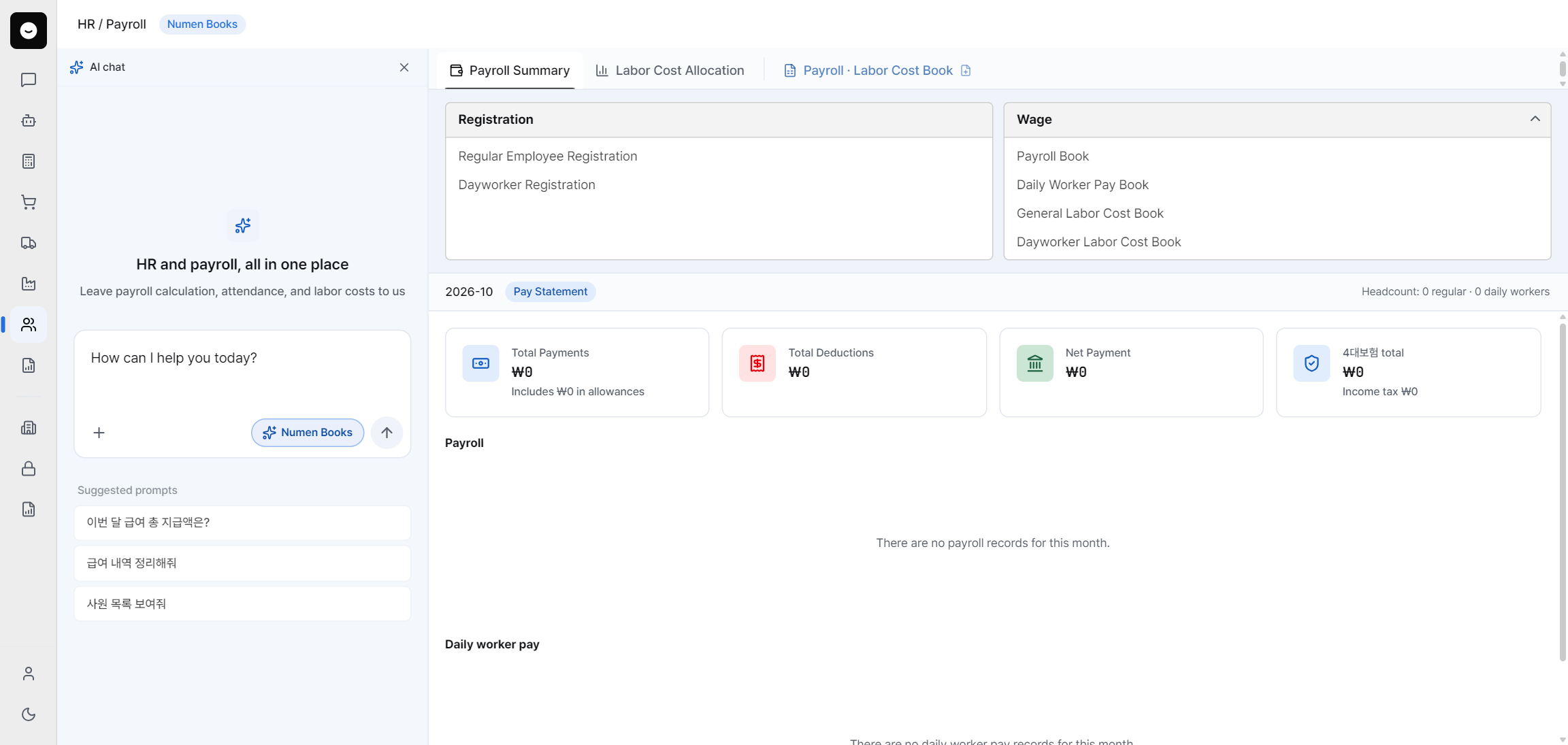Click the Total Deductions card icon
The height and width of the screenshot is (745, 1568).
click(757, 363)
